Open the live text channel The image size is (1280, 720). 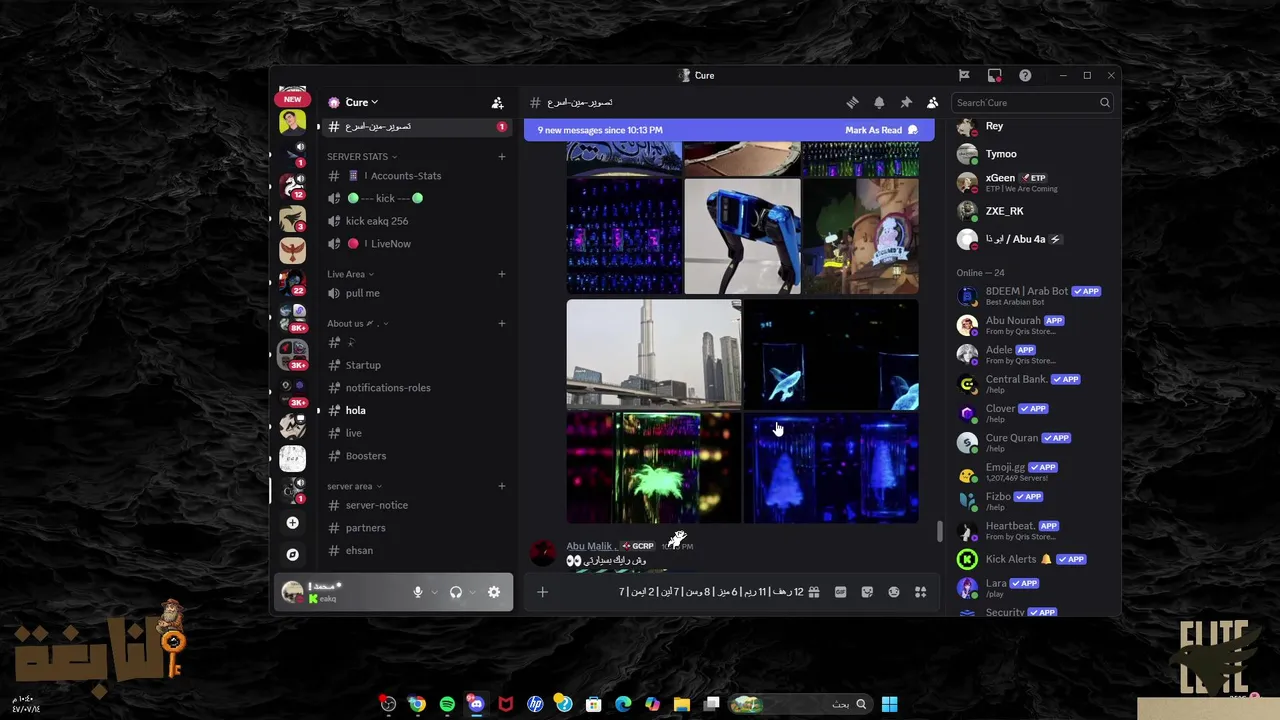(415, 433)
